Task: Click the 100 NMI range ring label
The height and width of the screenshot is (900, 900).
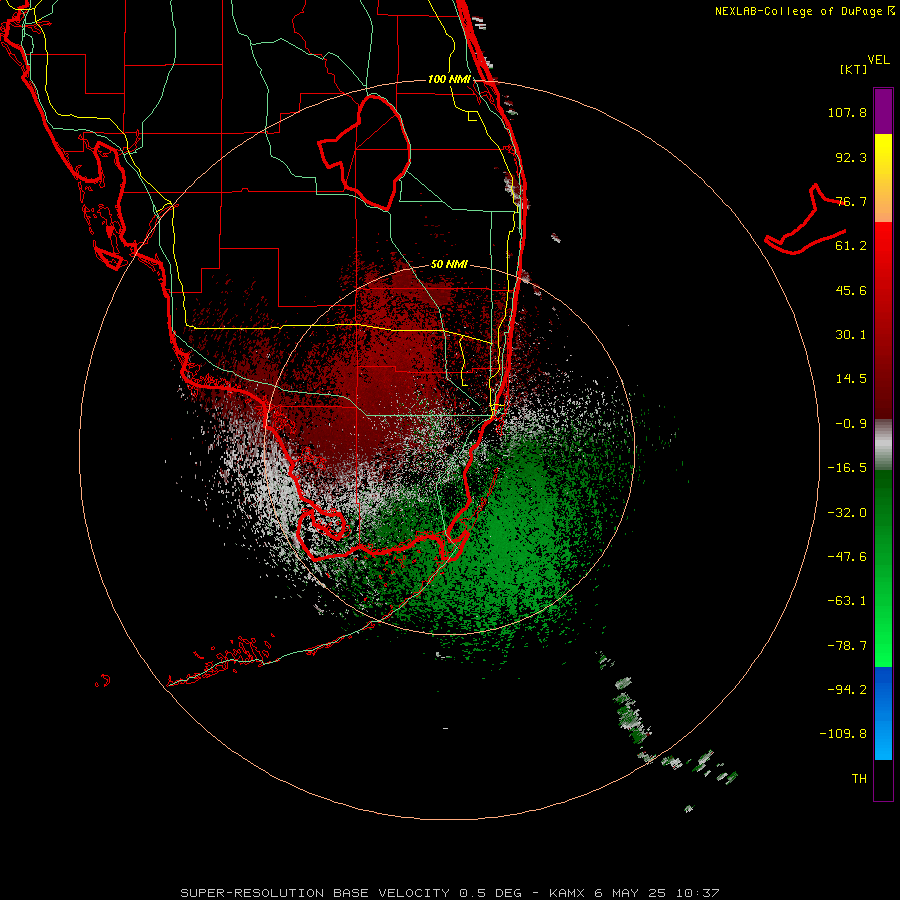Action: [449, 79]
